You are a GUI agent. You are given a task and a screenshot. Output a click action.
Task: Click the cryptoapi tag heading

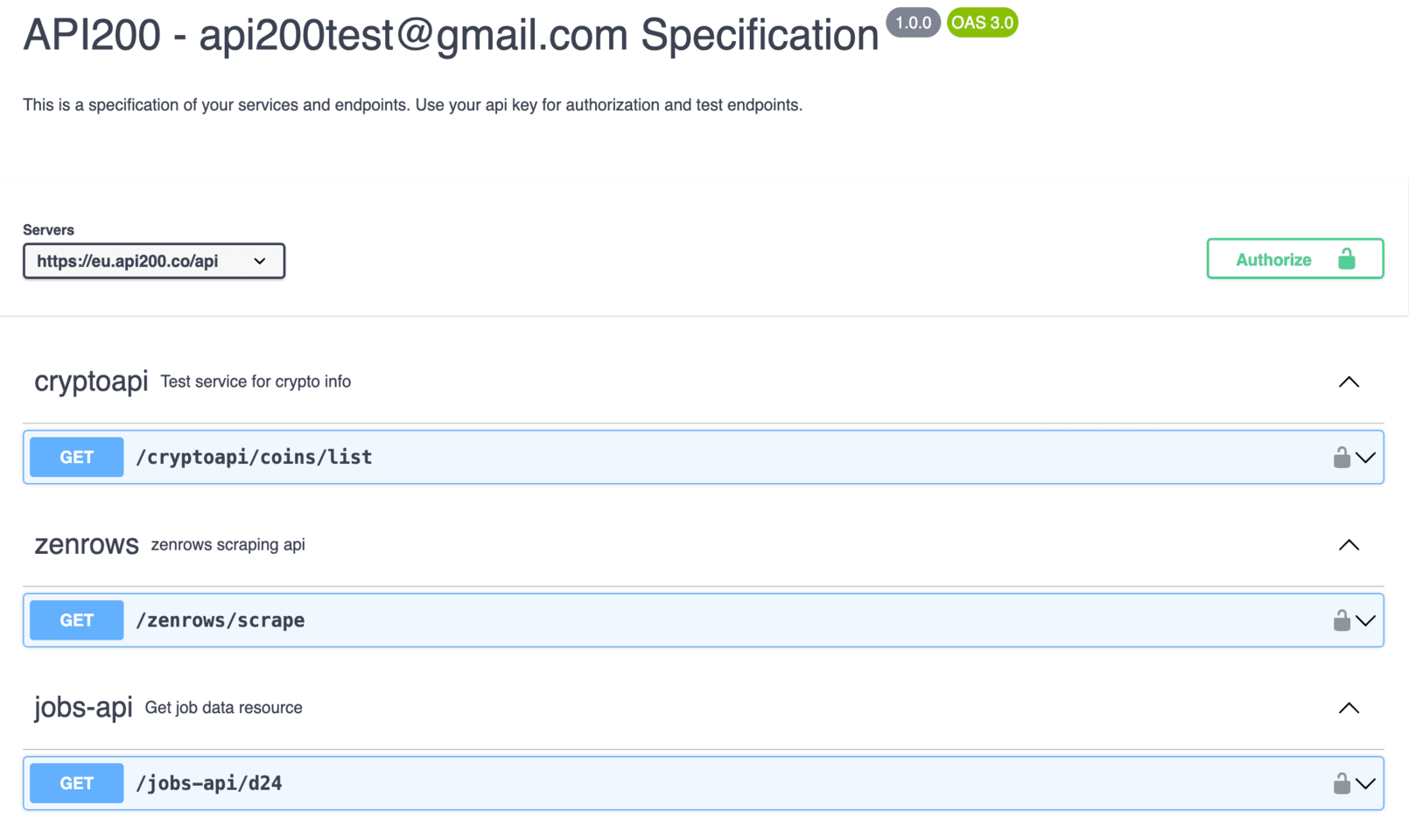pos(91,381)
